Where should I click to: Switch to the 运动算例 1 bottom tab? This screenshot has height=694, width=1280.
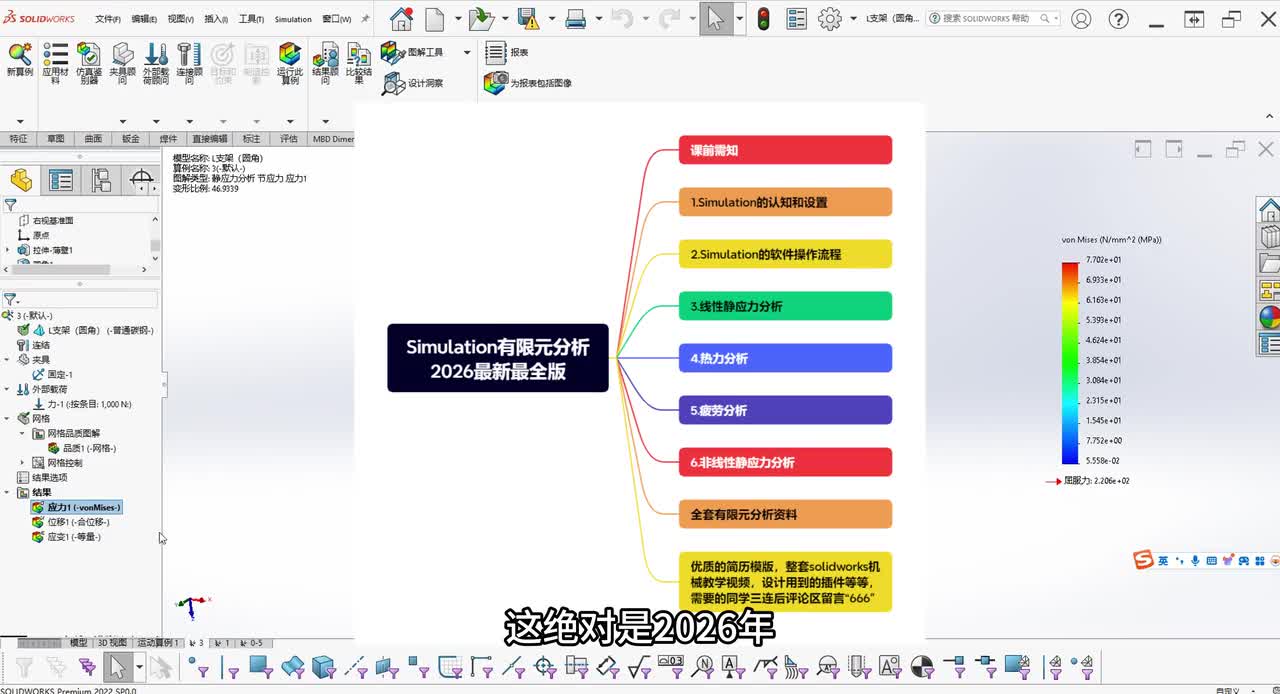(x=157, y=643)
